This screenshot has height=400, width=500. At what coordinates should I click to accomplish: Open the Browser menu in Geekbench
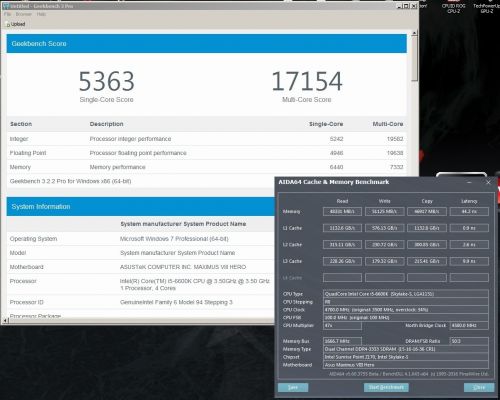24,14
